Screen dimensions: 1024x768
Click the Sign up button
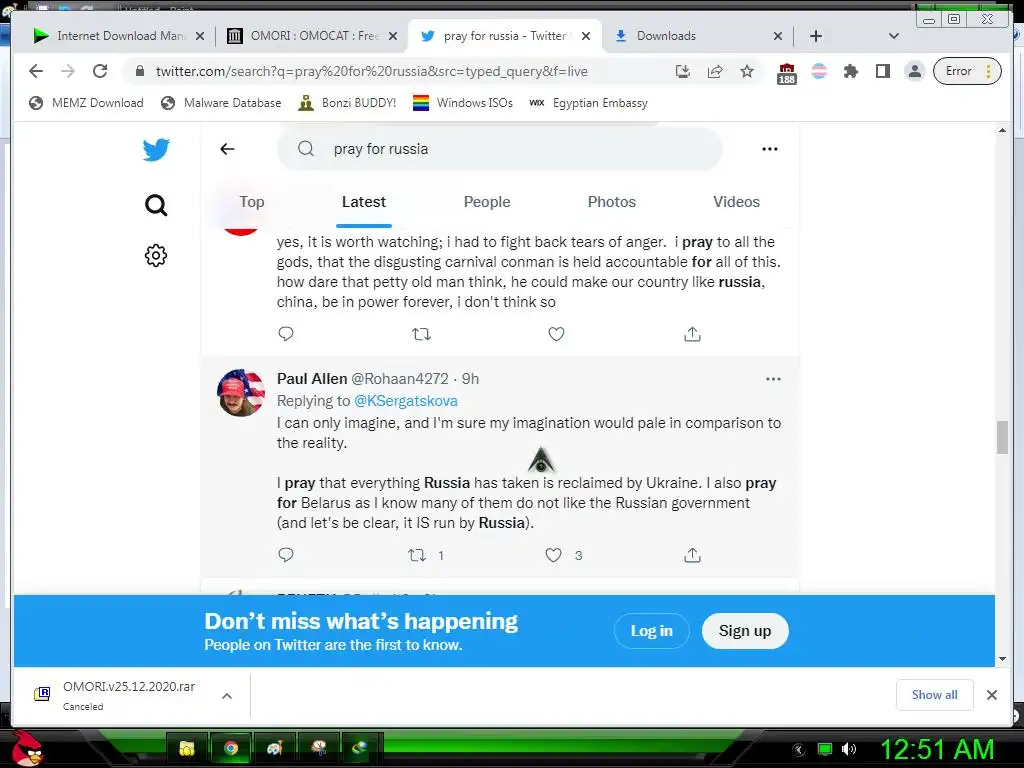coord(745,631)
